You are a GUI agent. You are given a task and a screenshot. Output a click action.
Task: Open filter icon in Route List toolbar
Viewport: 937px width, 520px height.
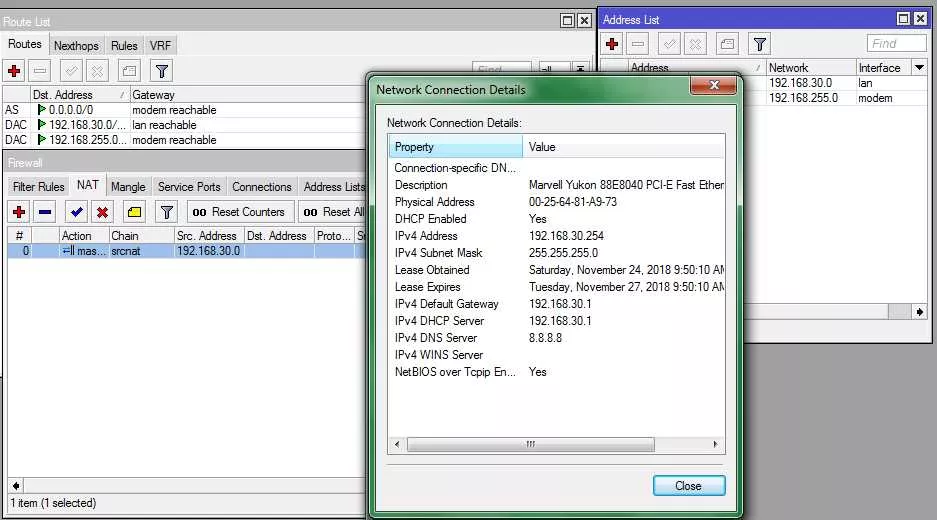(x=161, y=71)
